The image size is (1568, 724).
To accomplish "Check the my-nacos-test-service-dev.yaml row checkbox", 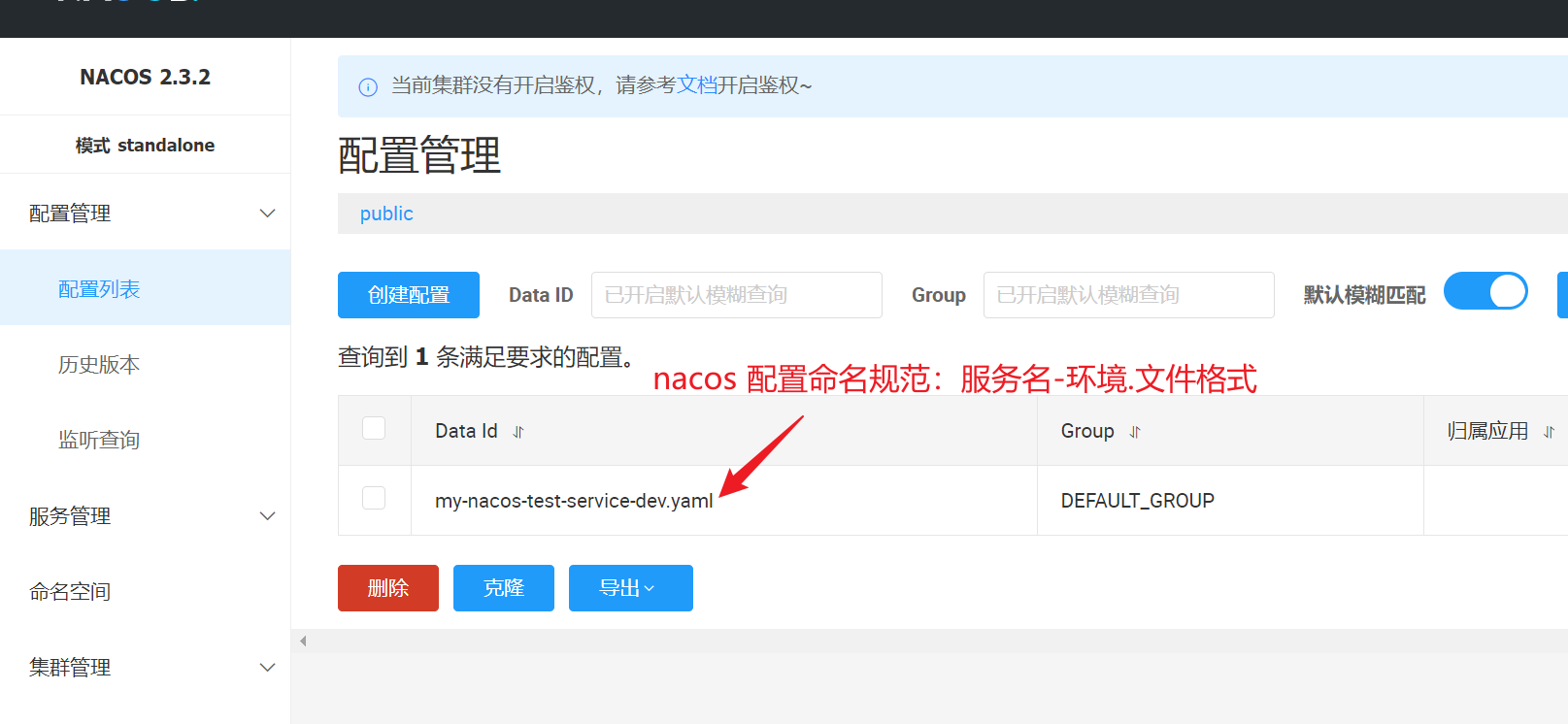I will (374, 498).
